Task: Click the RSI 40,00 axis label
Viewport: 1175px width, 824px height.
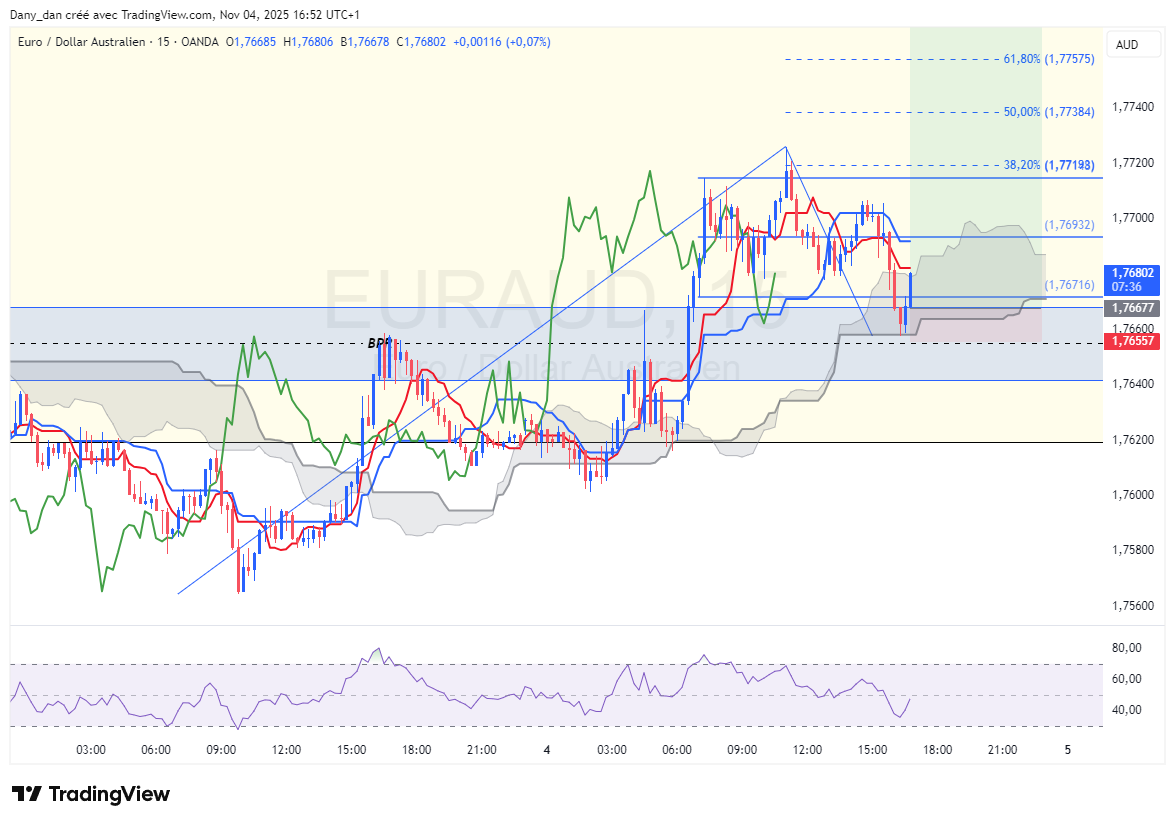Action: point(1127,709)
